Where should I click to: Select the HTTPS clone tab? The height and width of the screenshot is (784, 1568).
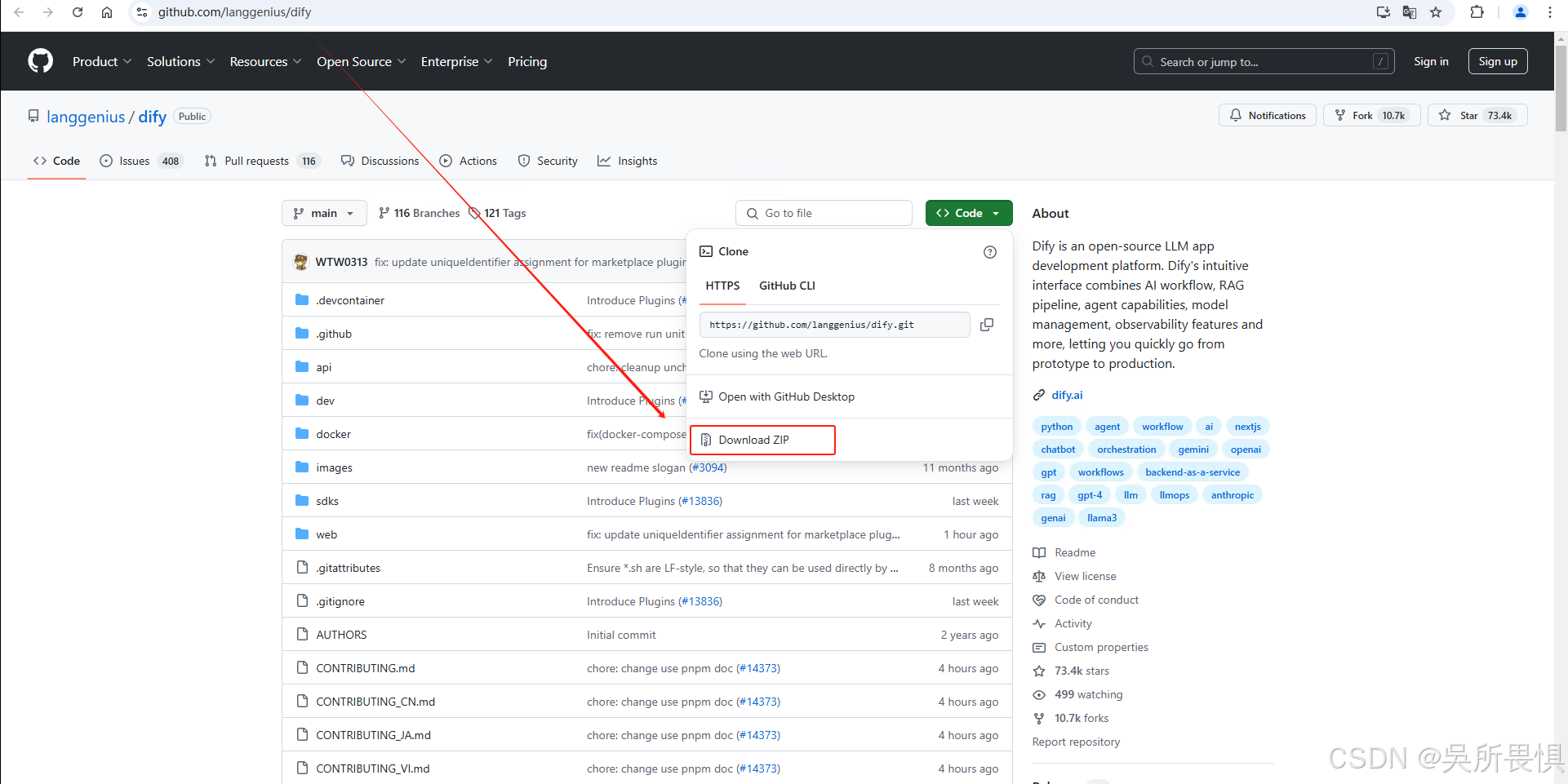point(722,286)
